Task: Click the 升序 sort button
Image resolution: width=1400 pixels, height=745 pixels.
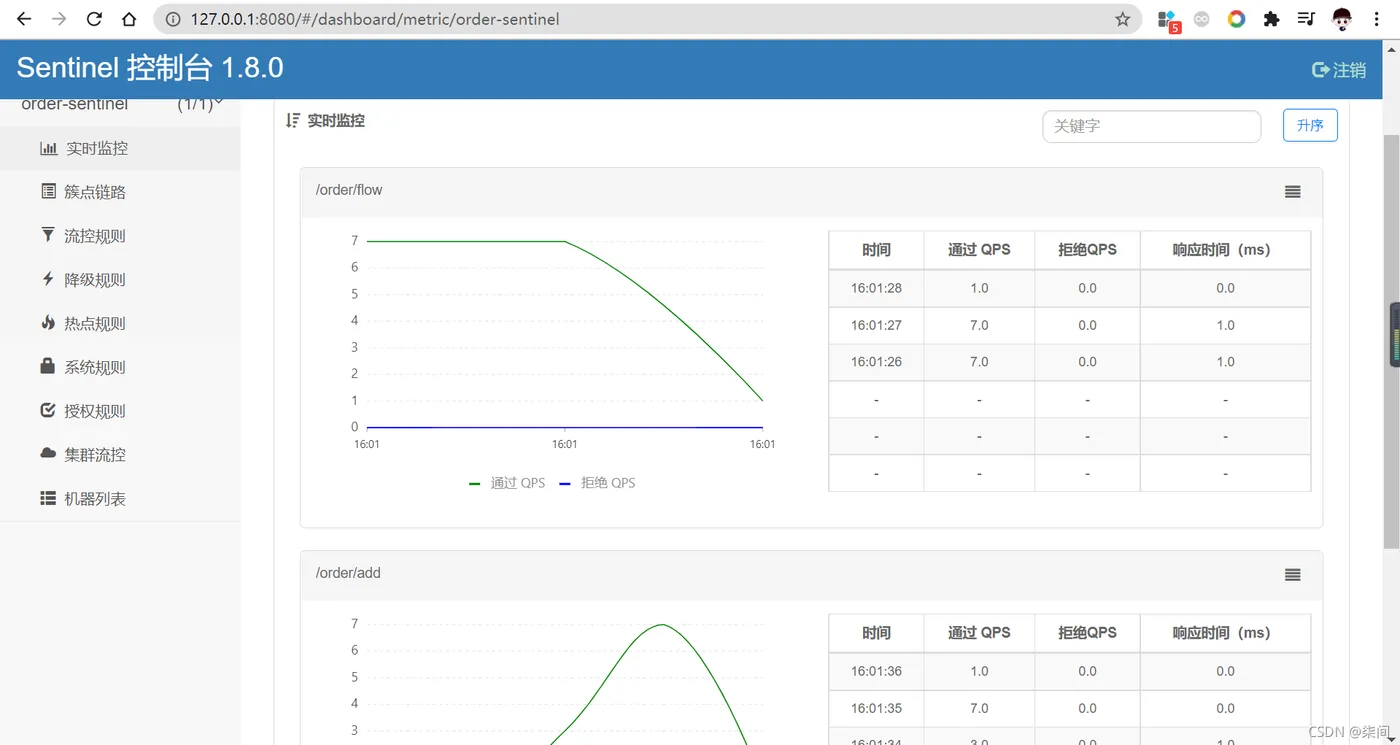Action: point(1310,125)
